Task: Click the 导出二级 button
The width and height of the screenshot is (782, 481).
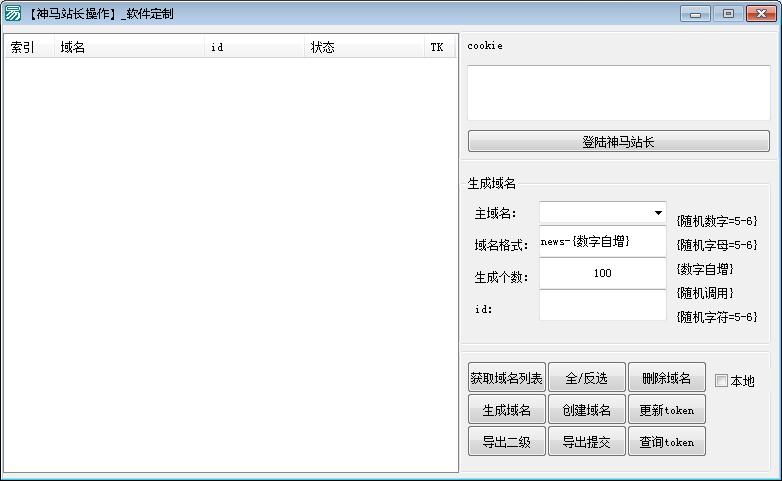Action: pos(506,442)
